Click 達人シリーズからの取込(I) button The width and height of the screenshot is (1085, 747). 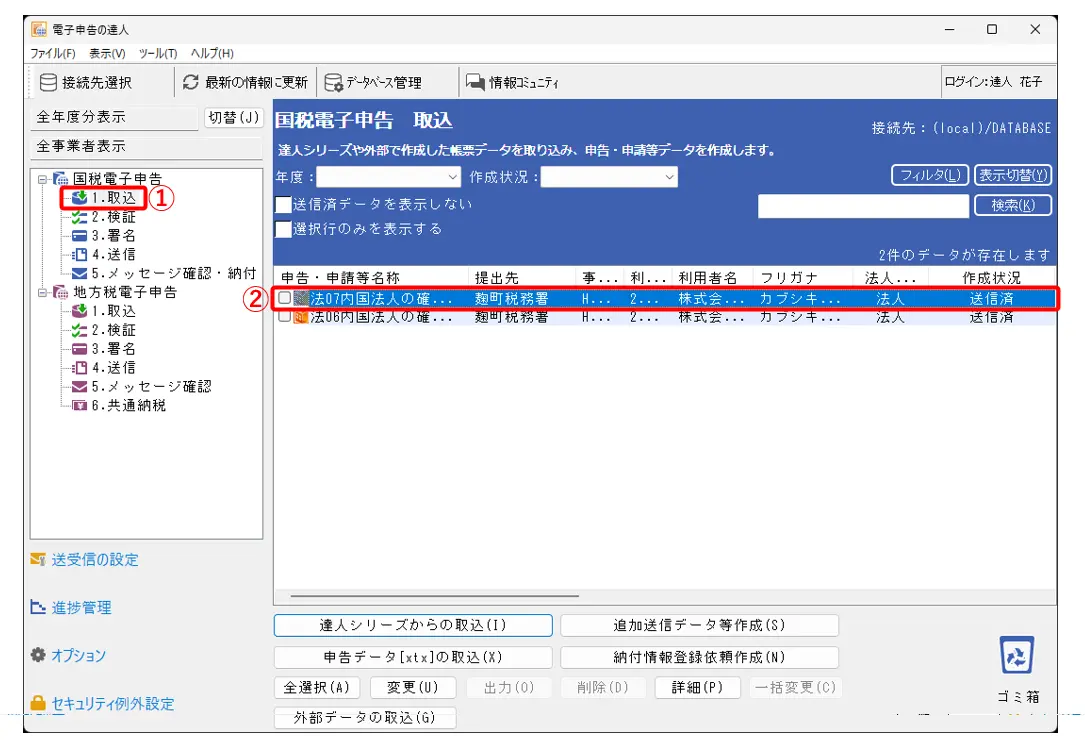point(413,625)
